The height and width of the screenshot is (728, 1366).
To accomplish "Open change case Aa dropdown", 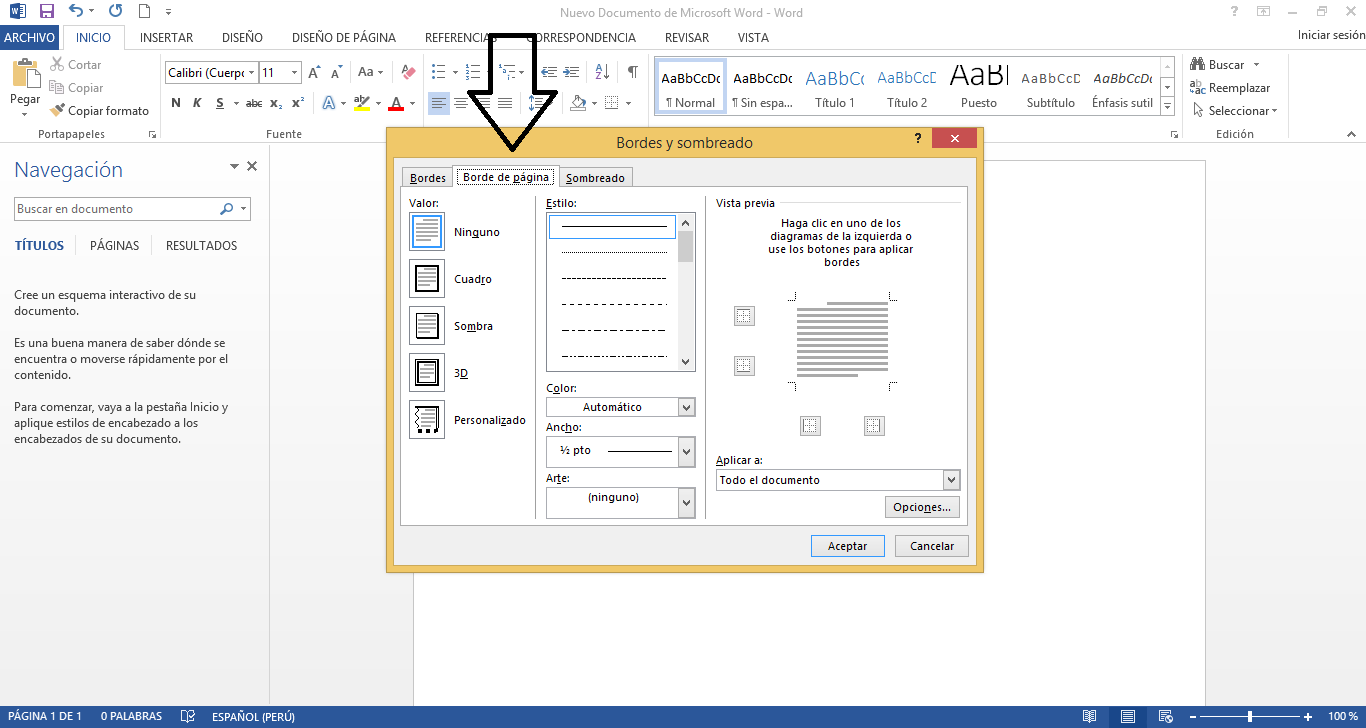I will pyautogui.click(x=370, y=72).
